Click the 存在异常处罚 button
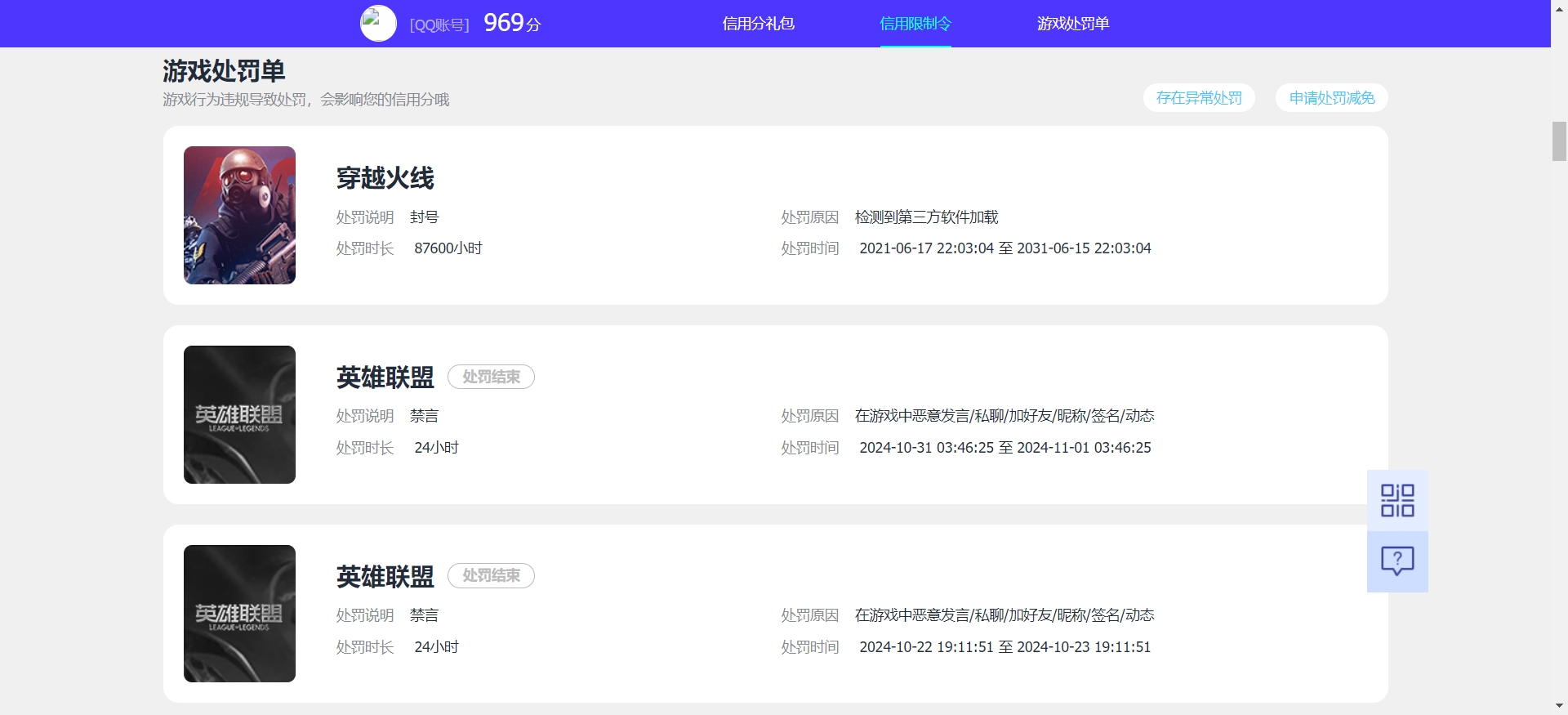 (1199, 98)
